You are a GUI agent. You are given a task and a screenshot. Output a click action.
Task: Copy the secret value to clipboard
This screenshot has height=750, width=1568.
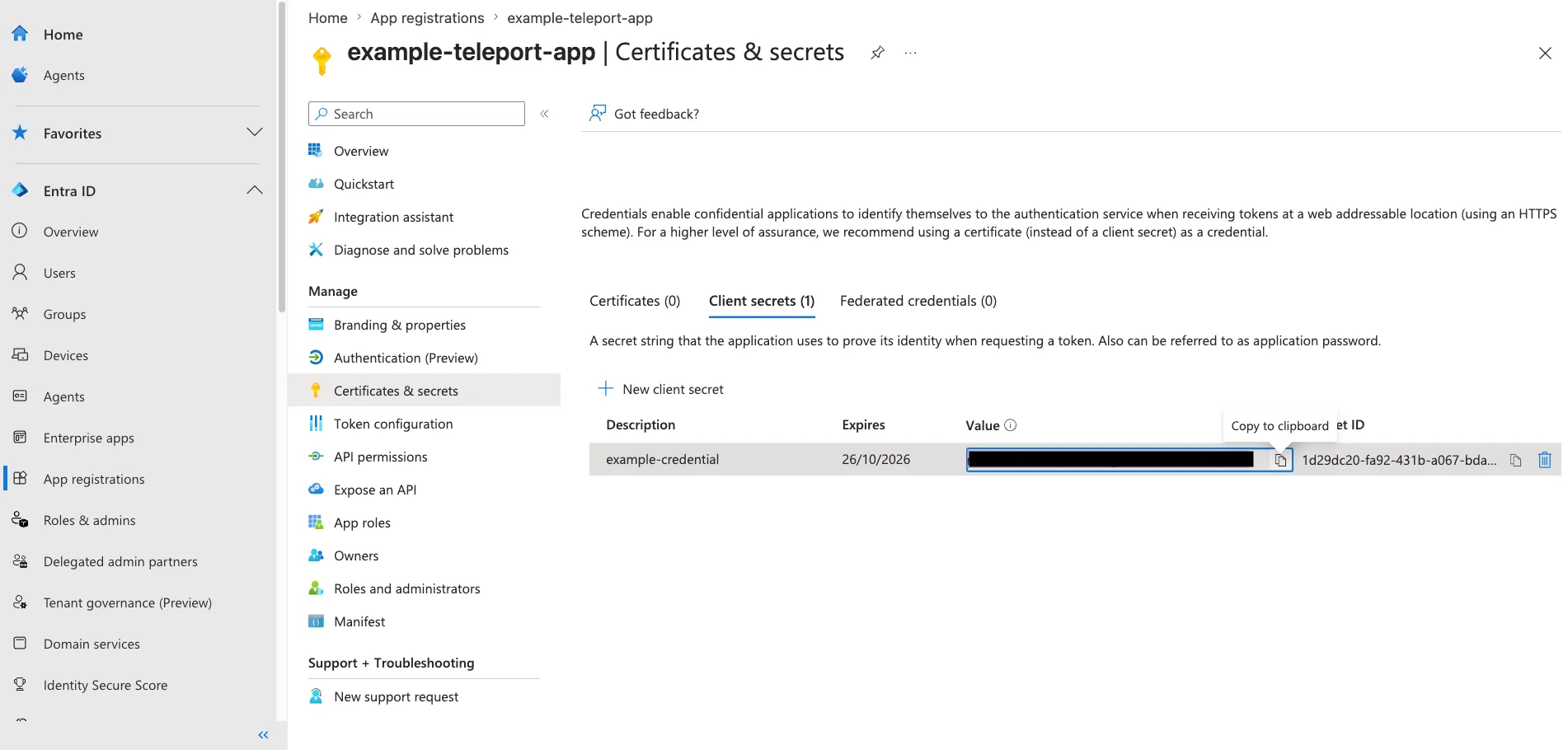point(1280,460)
